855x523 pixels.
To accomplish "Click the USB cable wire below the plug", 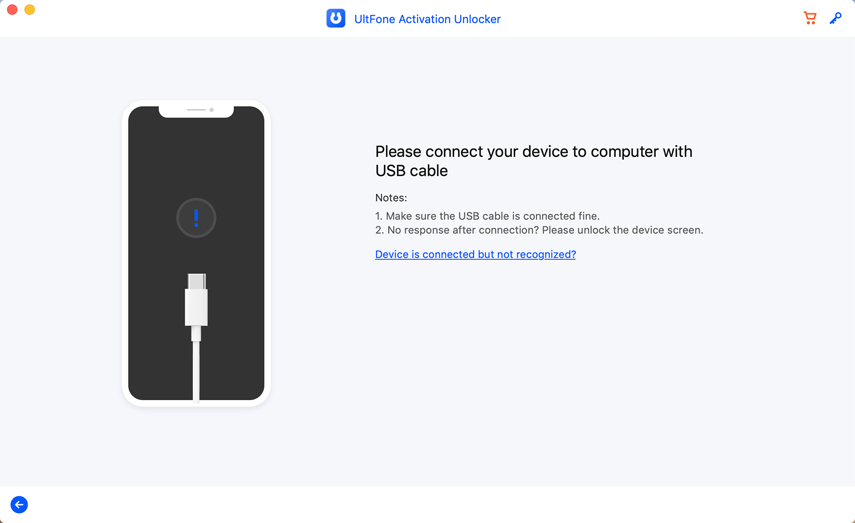I will 196,370.
